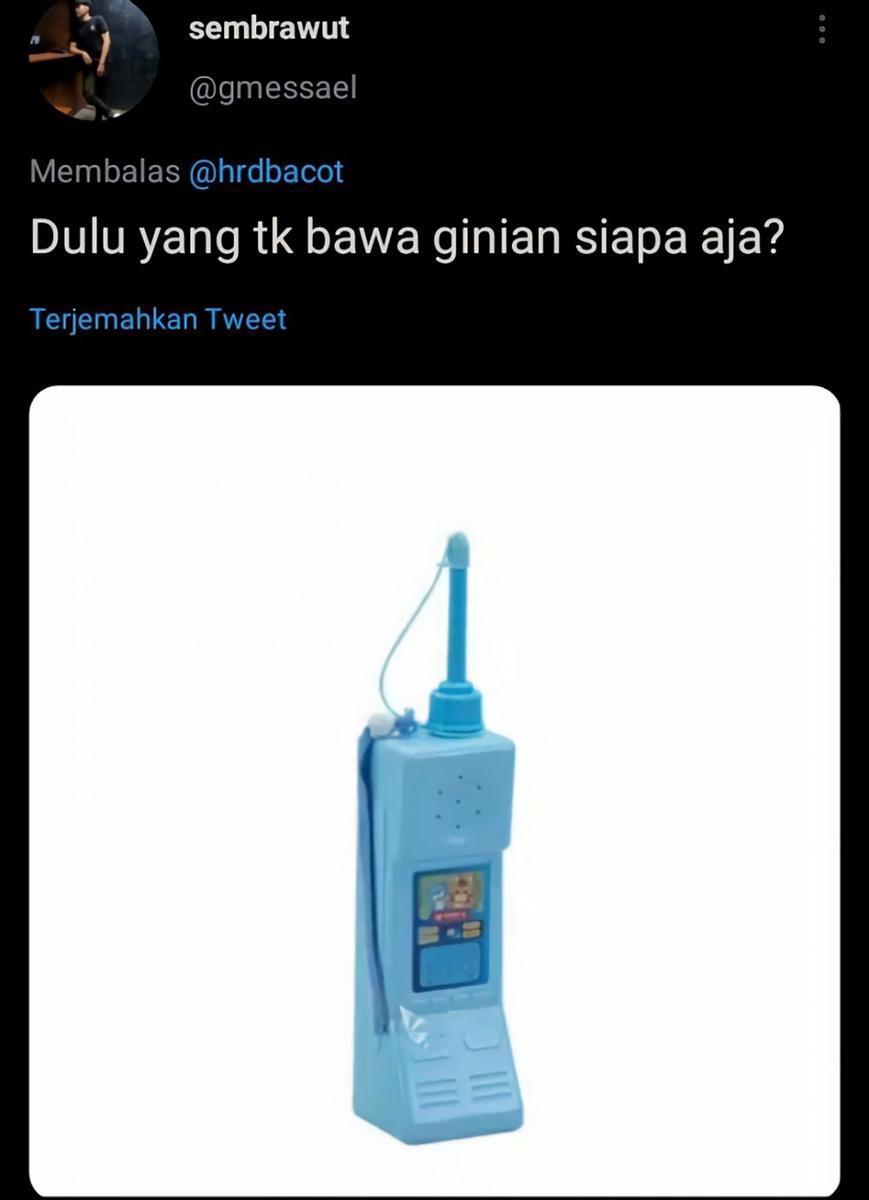Click the speaker holes on toy phone
This screenshot has width=869, height=1200.
(460, 799)
